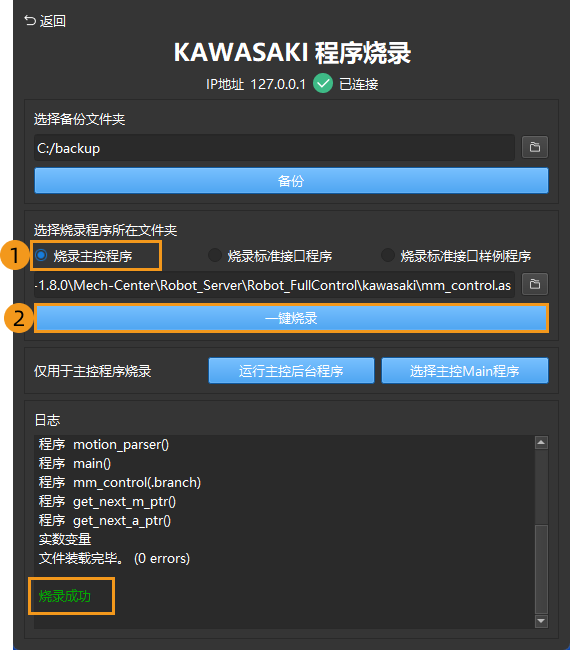This screenshot has width=570, height=650.
Task: Click the mm_control.as path field
Action: tap(274, 285)
